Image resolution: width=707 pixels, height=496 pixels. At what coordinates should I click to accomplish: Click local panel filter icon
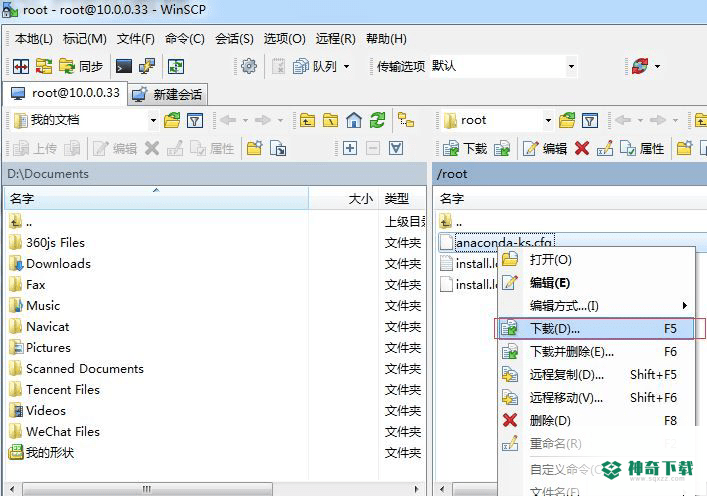pos(195,120)
